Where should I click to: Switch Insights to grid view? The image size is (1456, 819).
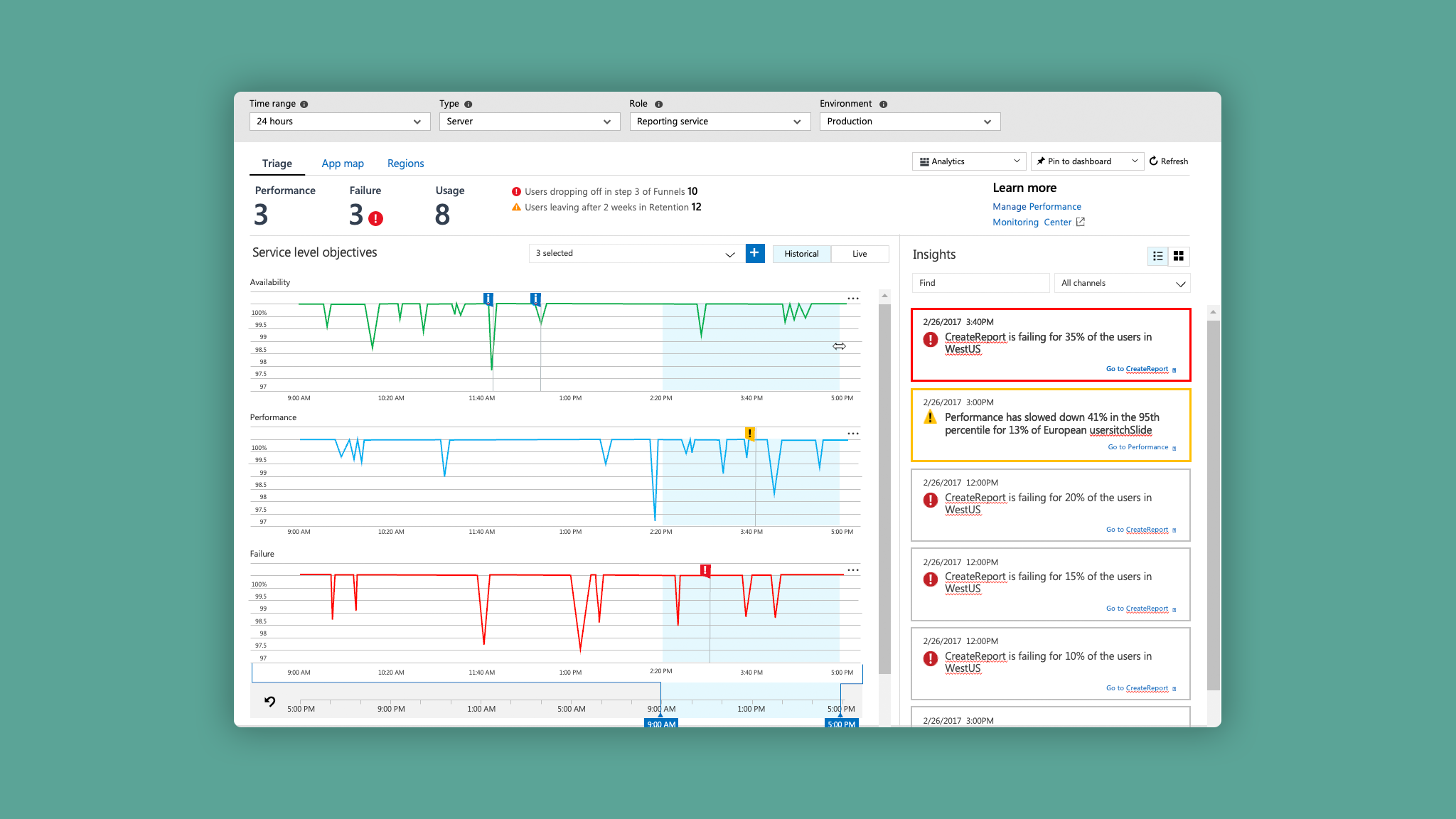coord(1179,256)
